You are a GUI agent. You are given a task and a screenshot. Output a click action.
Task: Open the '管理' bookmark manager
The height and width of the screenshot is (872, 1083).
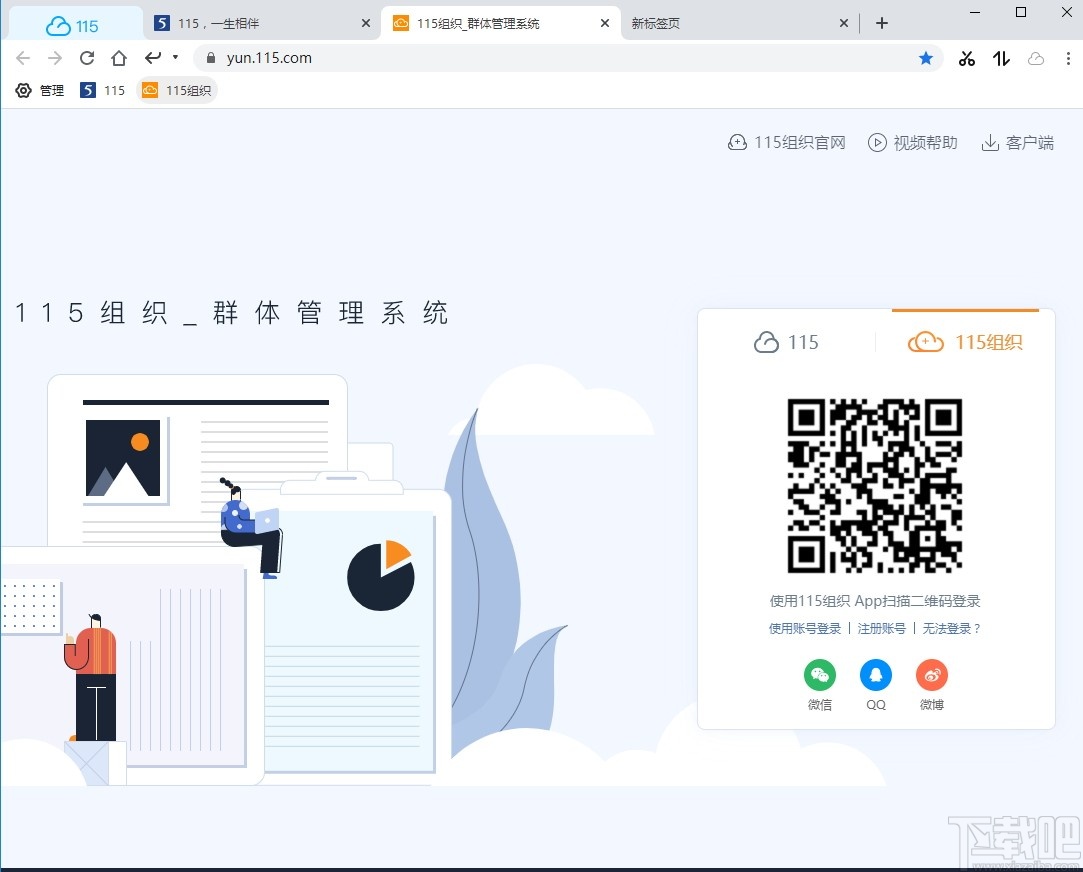tap(39, 90)
